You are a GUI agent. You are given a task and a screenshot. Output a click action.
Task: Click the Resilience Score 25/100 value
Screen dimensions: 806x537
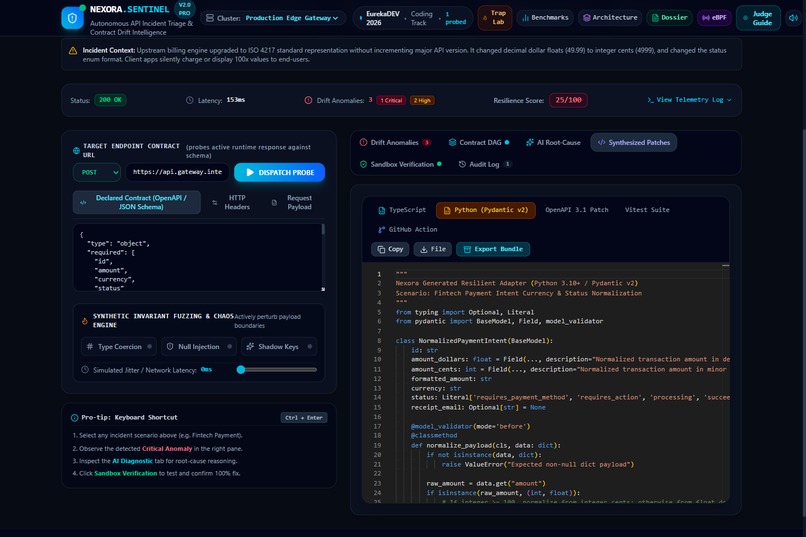coord(568,100)
